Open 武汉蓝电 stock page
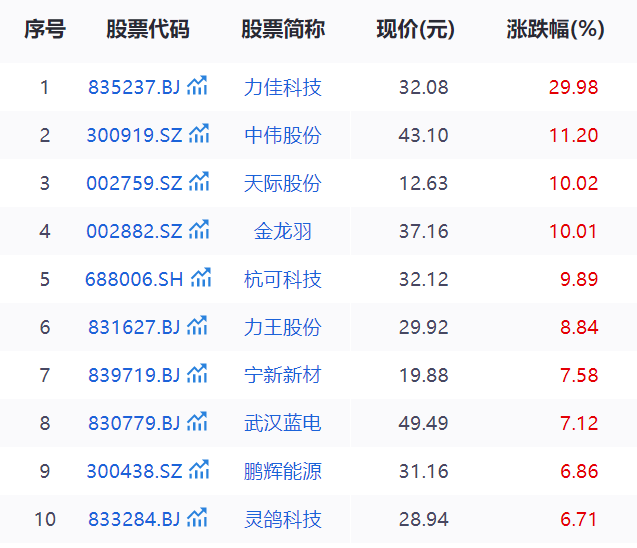Screen dimensions: 637x548 click(283, 423)
